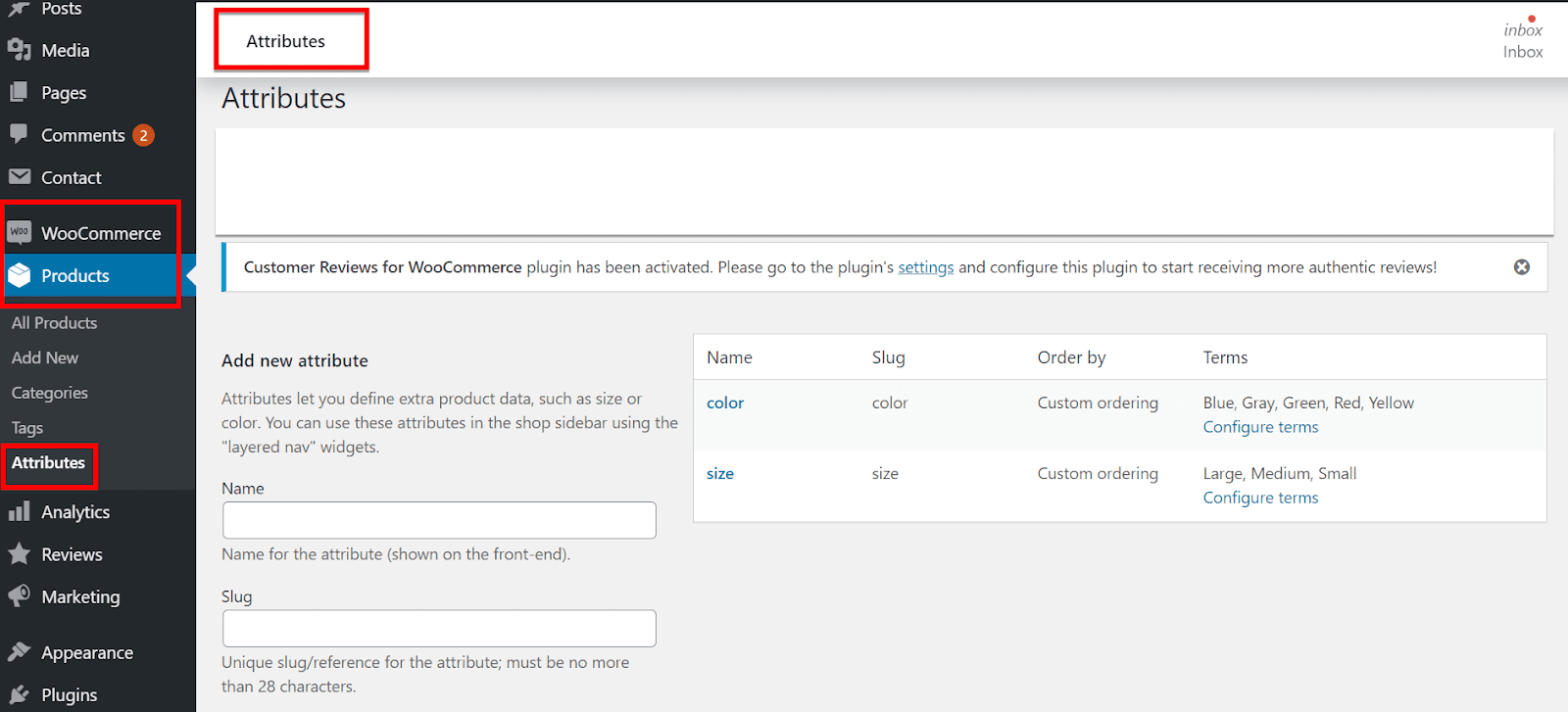Click the large Attributes page title
Image resolution: width=1568 pixels, height=712 pixels.
(x=284, y=98)
